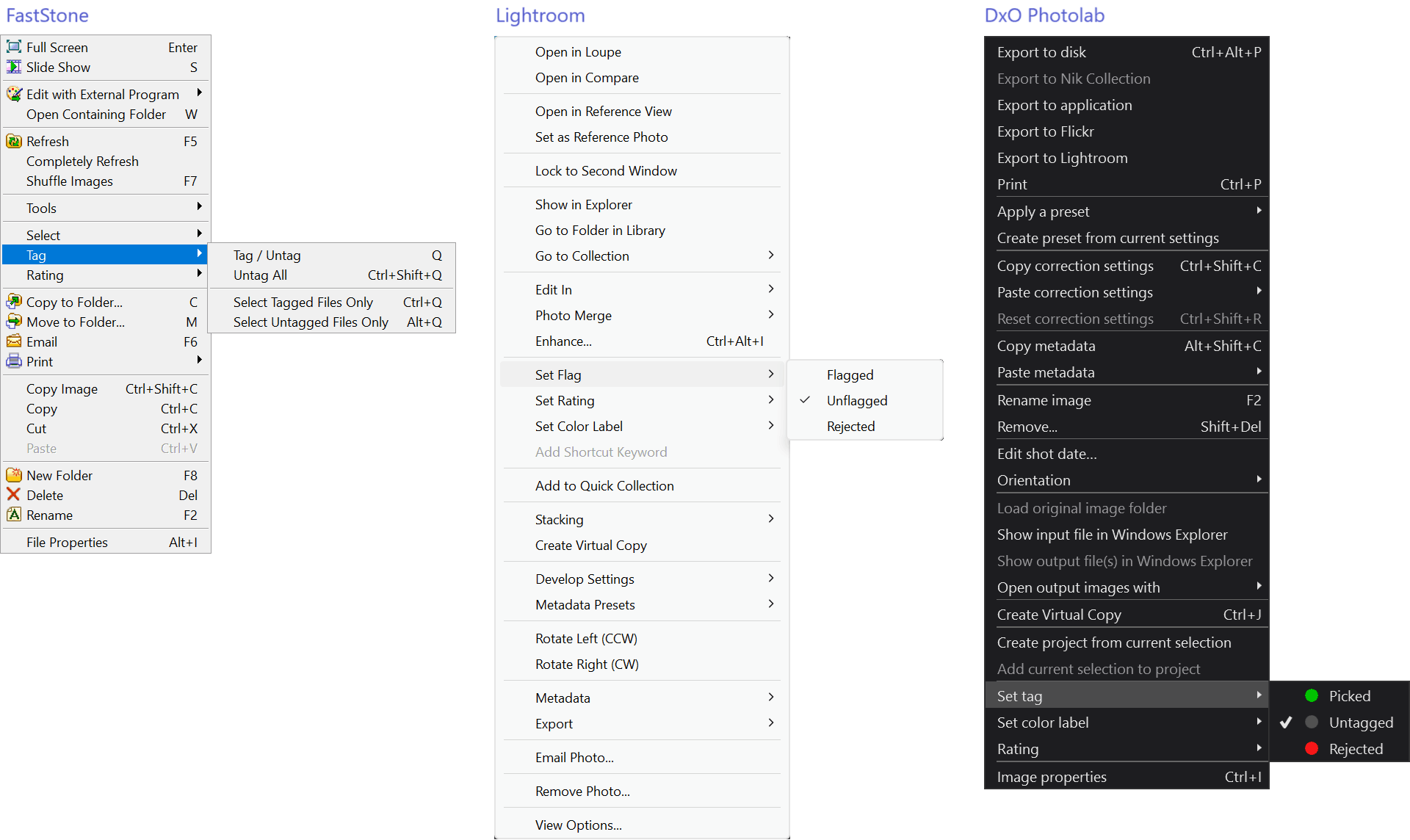
Task: Select the checked Unflagged option in Lightroom
Action: pos(856,400)
